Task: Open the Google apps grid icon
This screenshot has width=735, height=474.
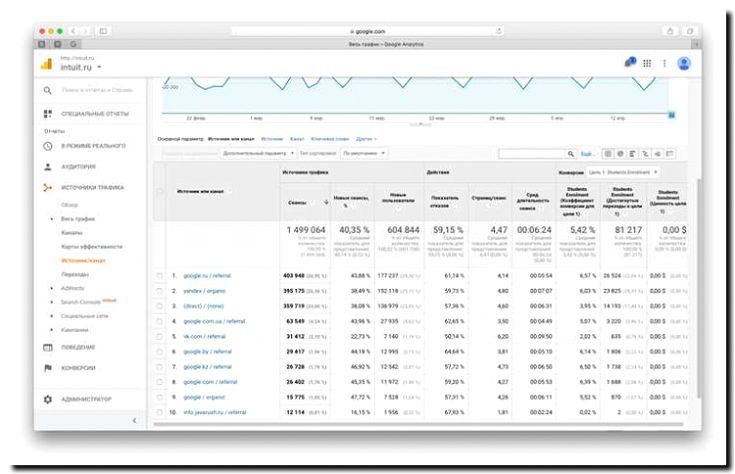Action: click(647, 63)
